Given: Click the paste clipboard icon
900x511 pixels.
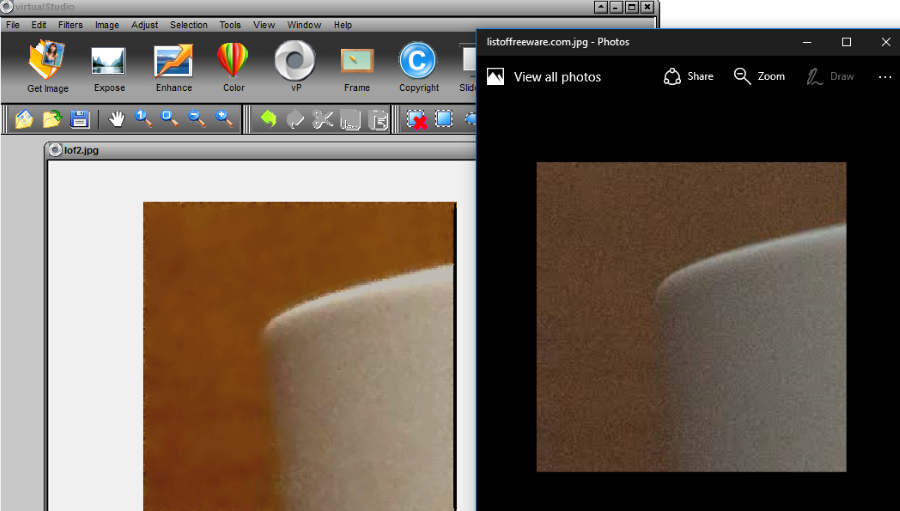Looking at the screenshot, I should tap(378, 119).
